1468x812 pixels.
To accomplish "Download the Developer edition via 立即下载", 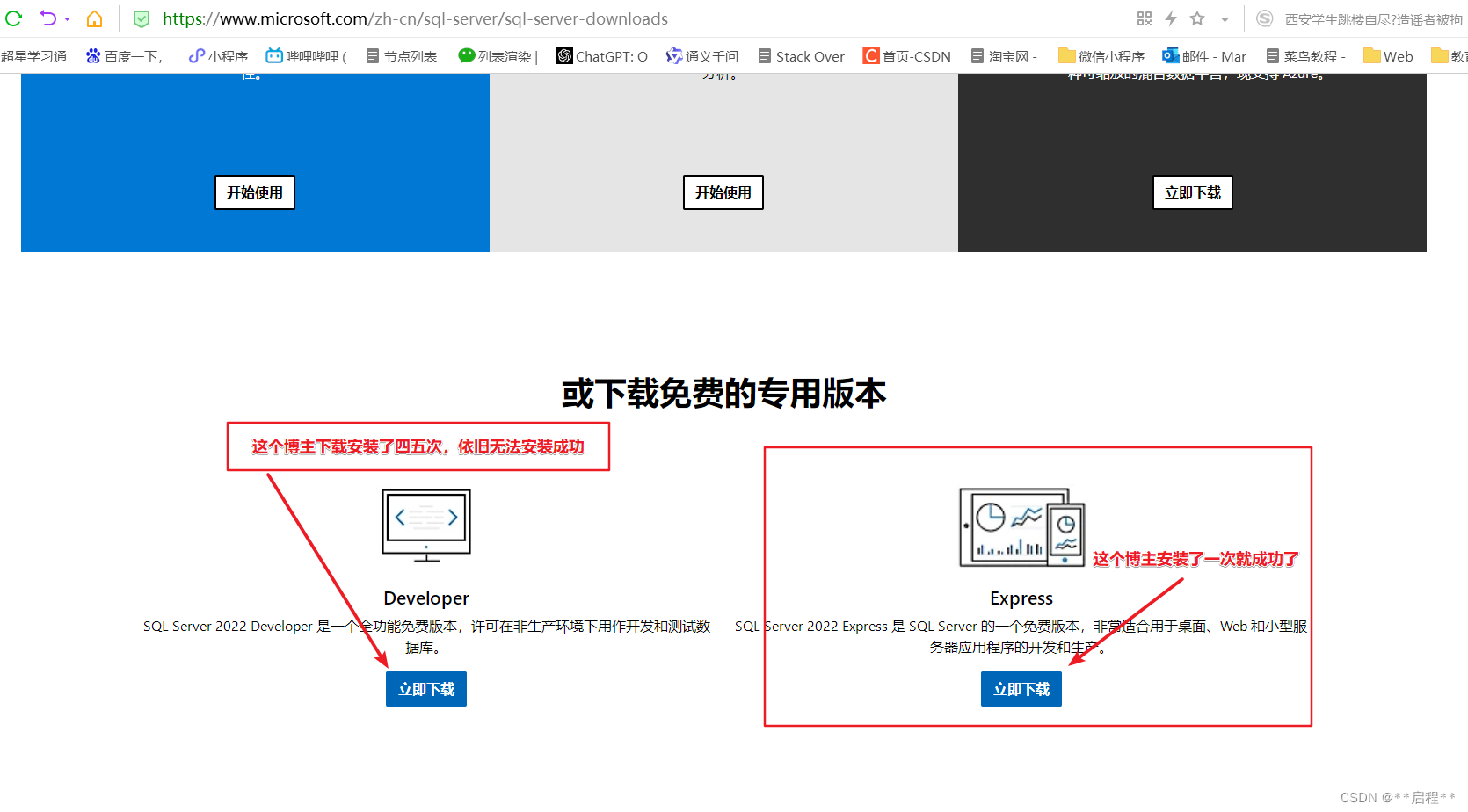I will [x=426, y=689].
